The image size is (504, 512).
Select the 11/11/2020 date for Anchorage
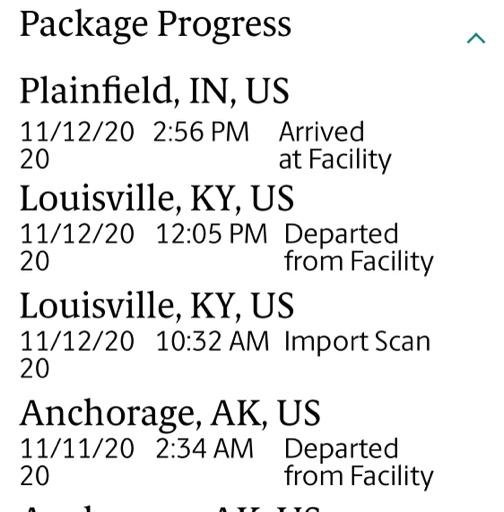pyautogui.click(x=77, y=462)
